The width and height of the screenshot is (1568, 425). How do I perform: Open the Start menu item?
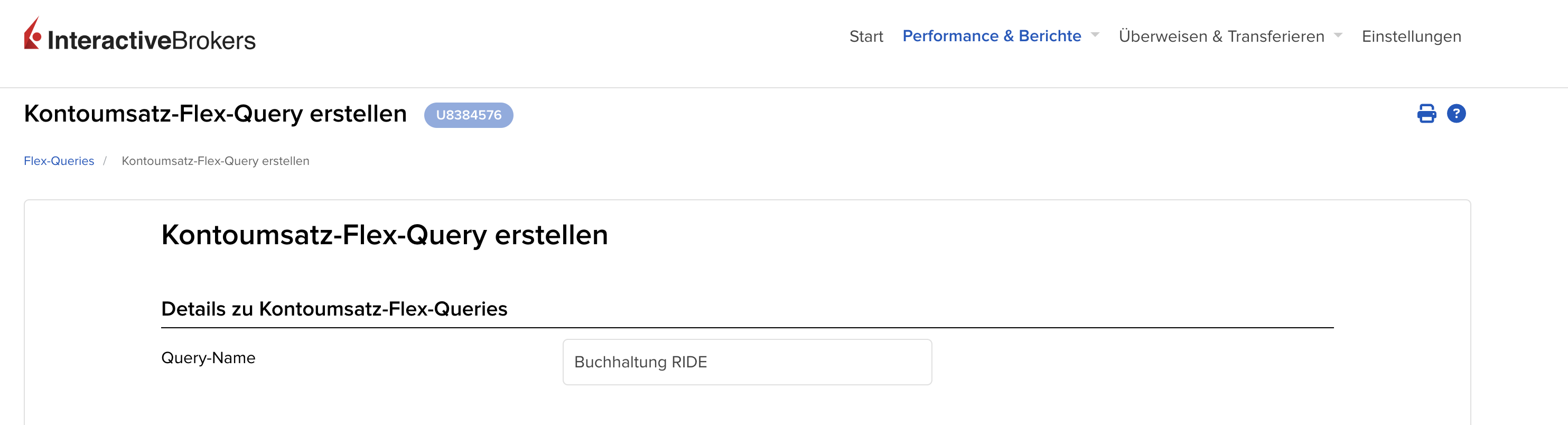[x=865, y=36]
